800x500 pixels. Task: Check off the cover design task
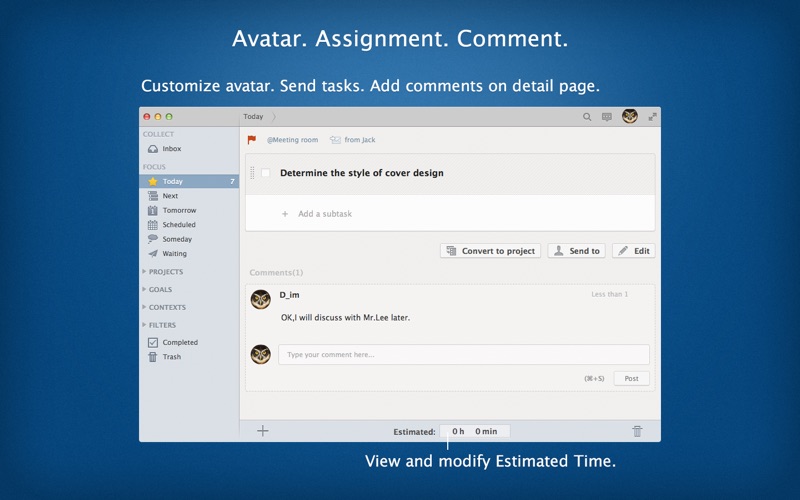266,173
